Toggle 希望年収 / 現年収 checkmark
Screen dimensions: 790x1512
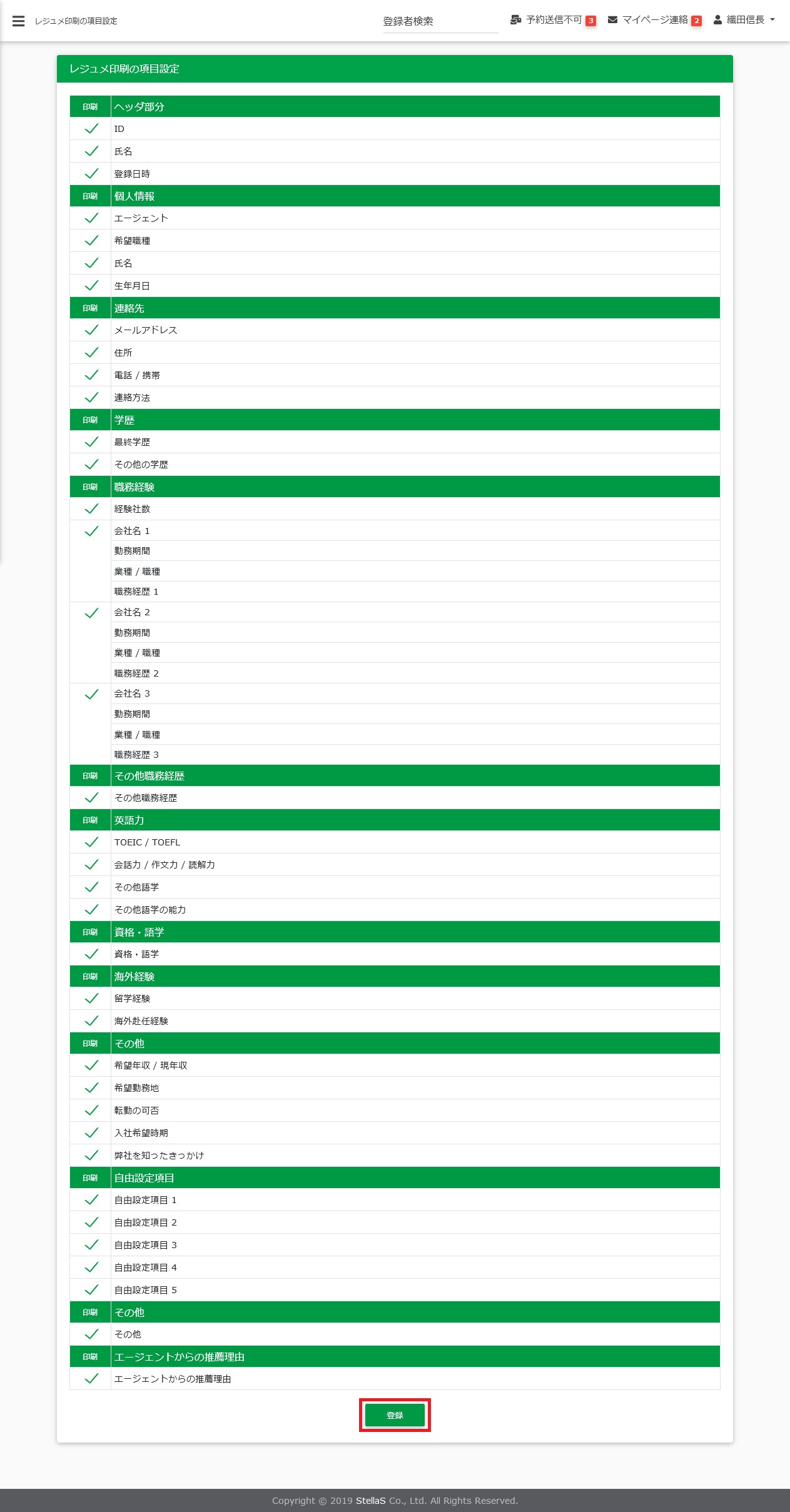click(x=91, y=1066)
